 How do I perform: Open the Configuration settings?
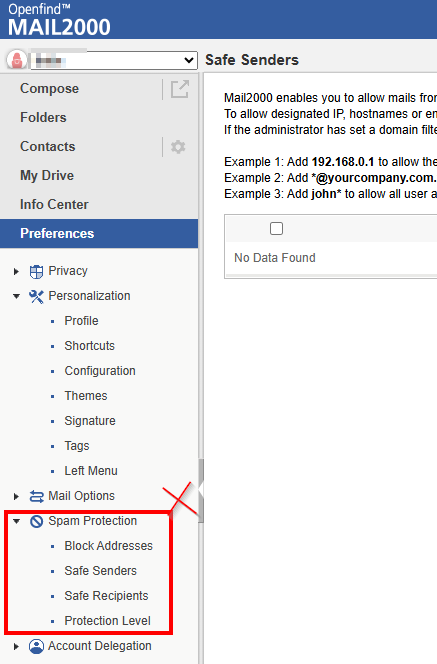coord(100,371)
